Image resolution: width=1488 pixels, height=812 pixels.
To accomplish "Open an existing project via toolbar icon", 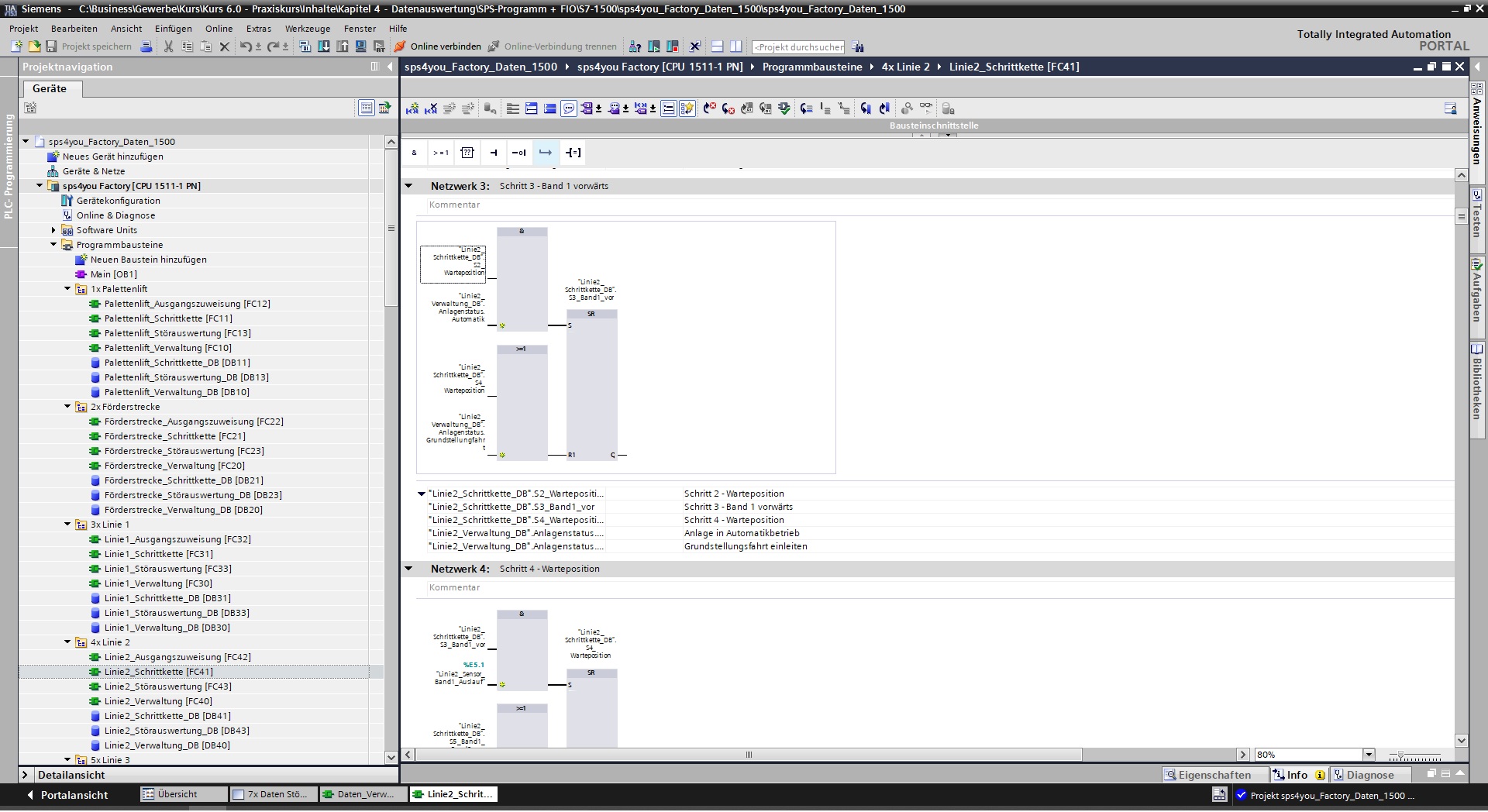I will coord(33,46).
